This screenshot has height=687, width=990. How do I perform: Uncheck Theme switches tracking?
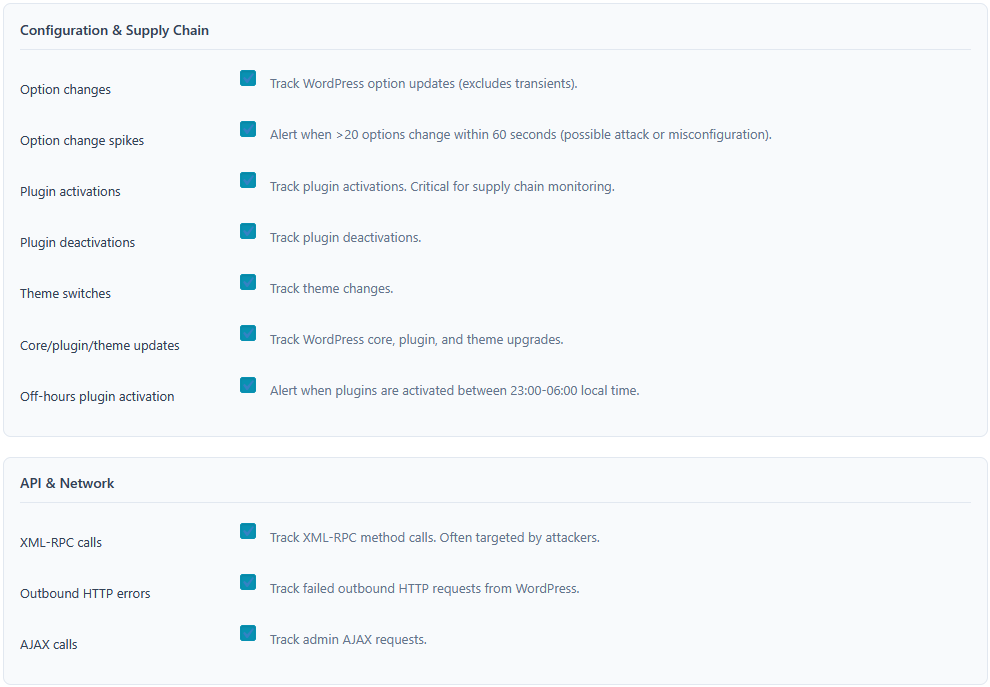click(x=247, y=282)
